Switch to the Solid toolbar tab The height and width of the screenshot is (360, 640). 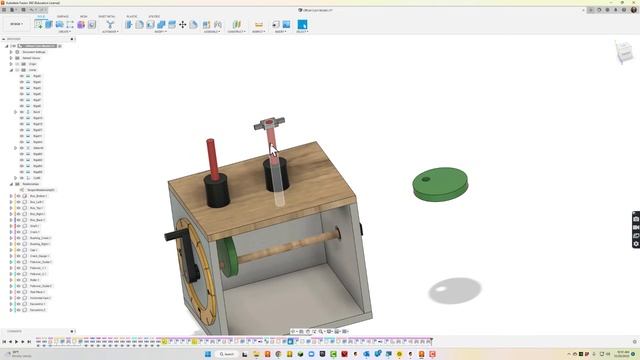point(41,17)
